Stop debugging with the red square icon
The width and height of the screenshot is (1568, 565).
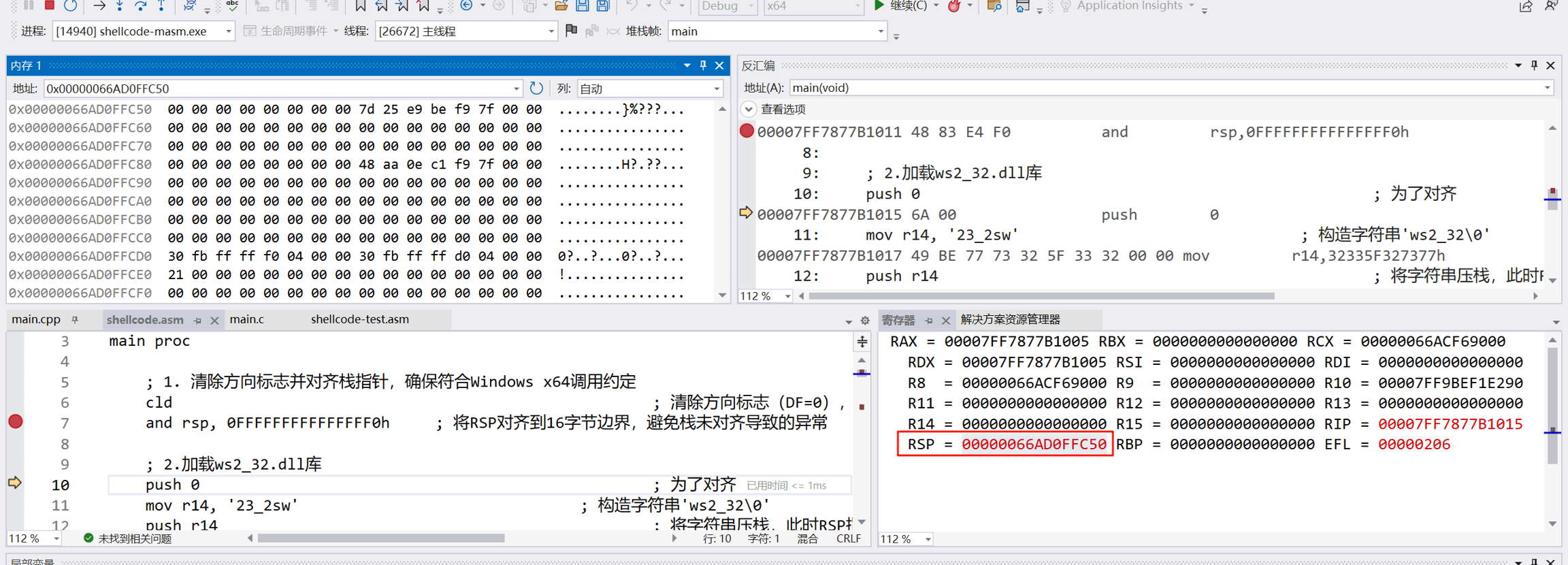click(49, 5)
